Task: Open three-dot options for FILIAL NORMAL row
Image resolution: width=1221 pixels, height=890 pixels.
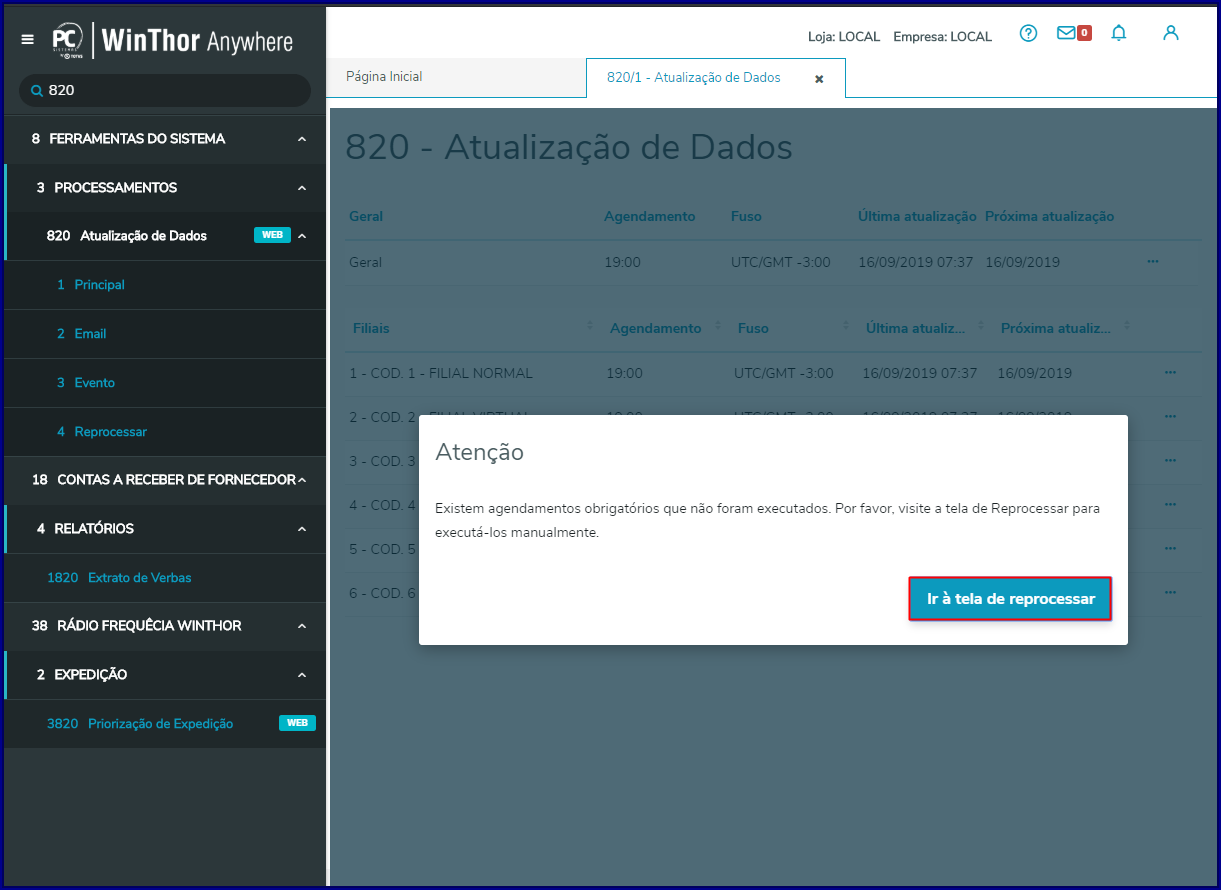Action: (1170, 372)
